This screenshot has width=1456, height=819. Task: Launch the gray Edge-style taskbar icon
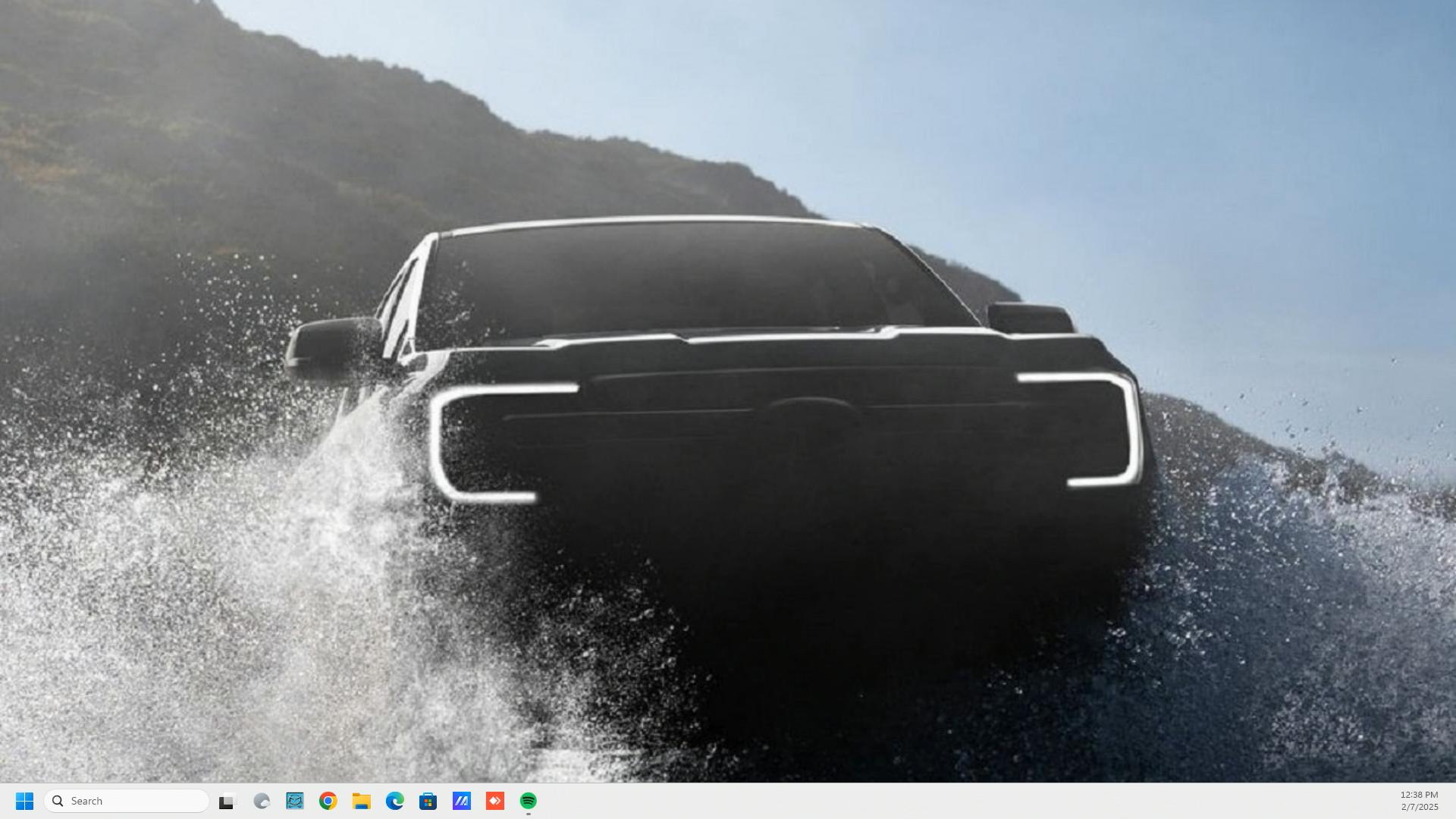pyautogui.click(x=262, y=801)
